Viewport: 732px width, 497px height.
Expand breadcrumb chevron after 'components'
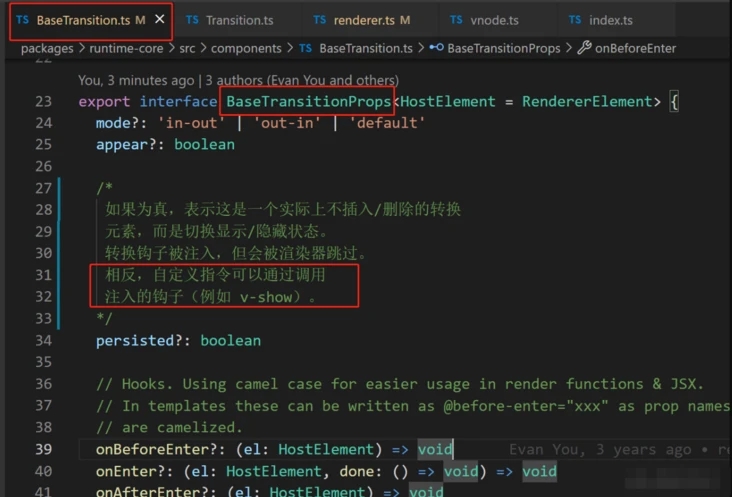point(290,48)
